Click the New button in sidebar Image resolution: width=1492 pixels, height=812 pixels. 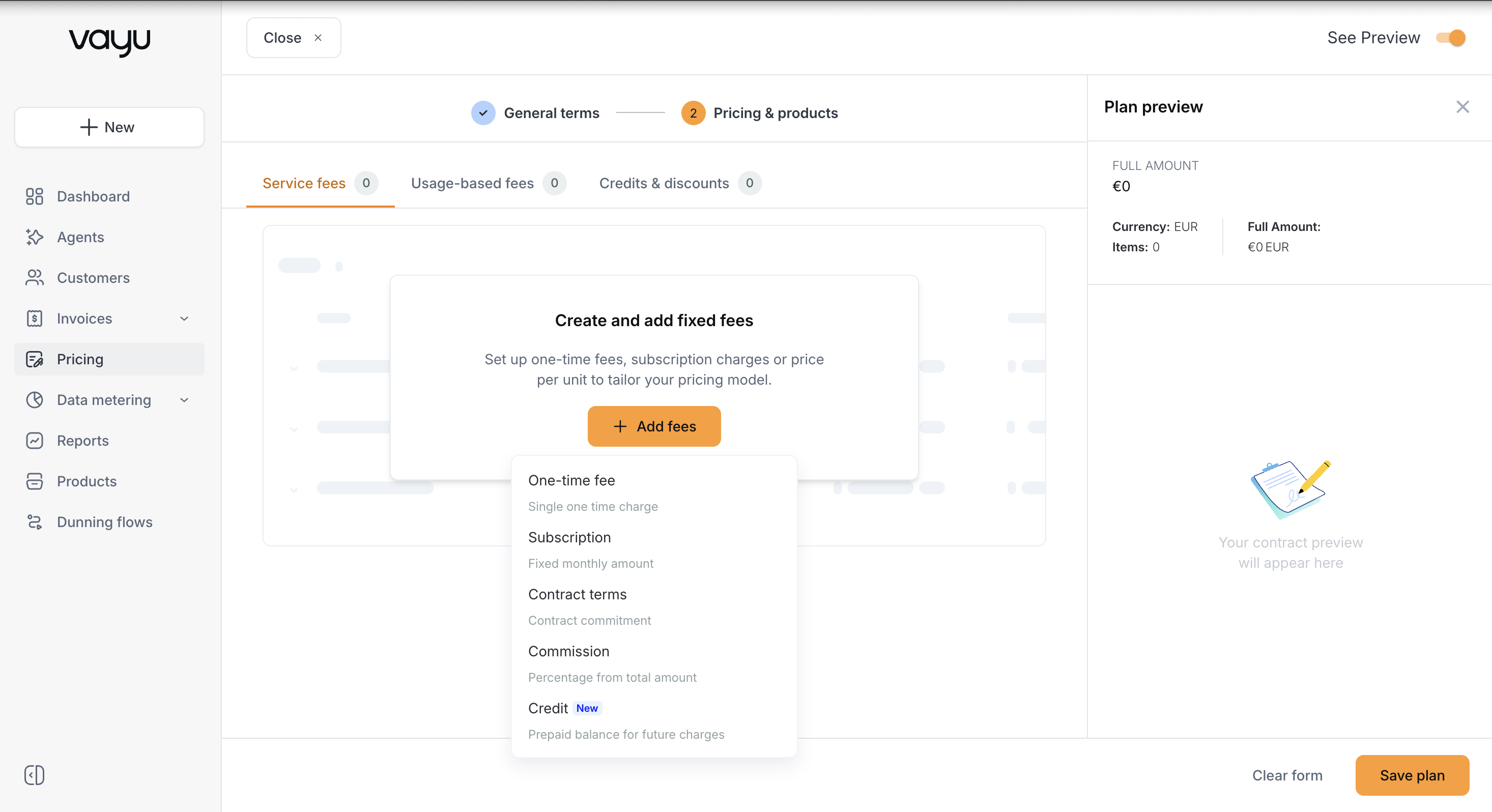coord(109,127)
